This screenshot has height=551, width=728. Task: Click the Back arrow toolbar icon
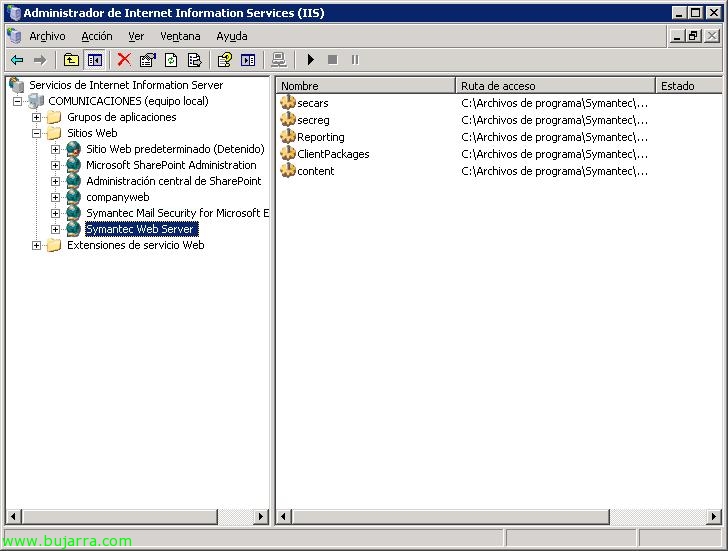pos(17,60)
